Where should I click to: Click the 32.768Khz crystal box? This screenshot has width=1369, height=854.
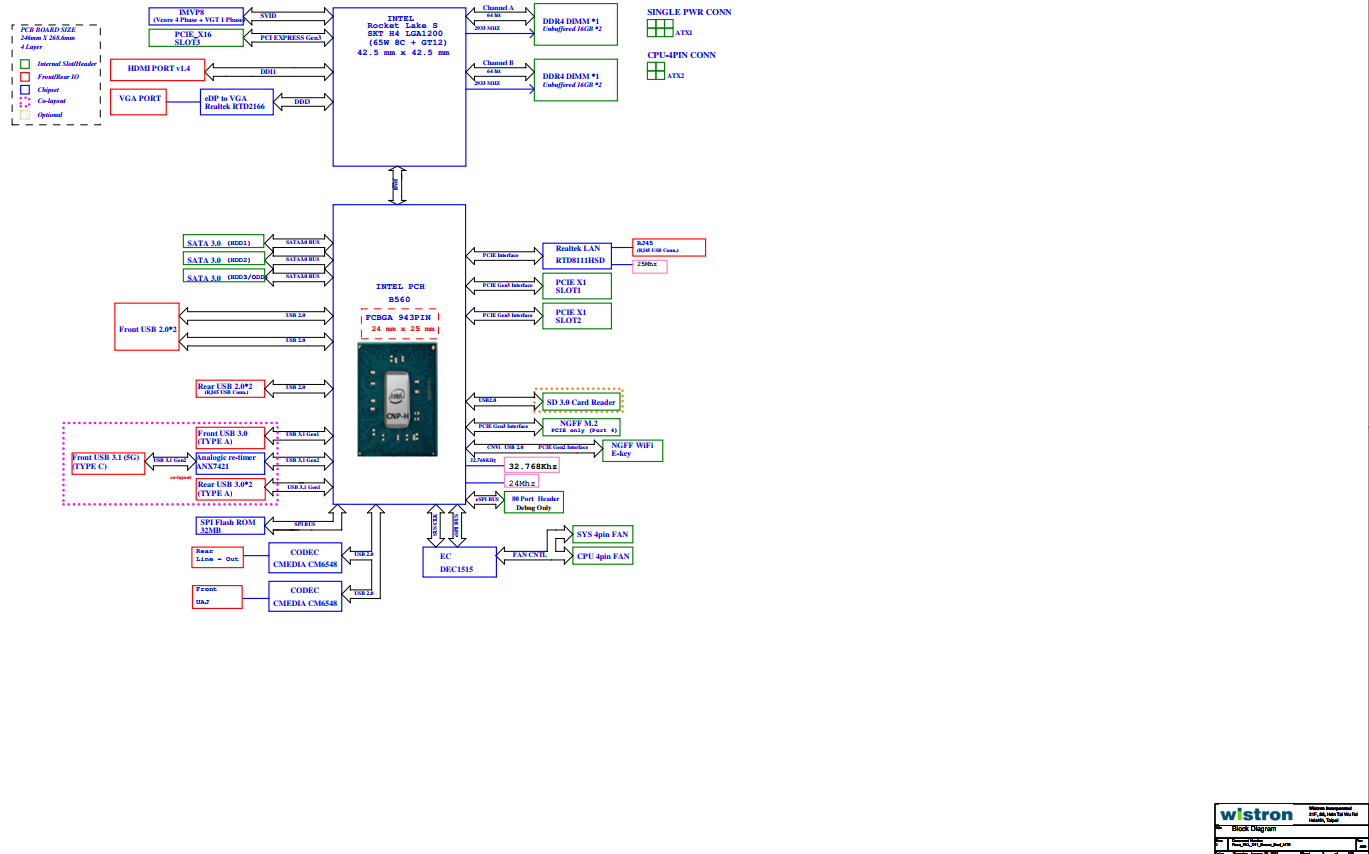click(533, 466)
